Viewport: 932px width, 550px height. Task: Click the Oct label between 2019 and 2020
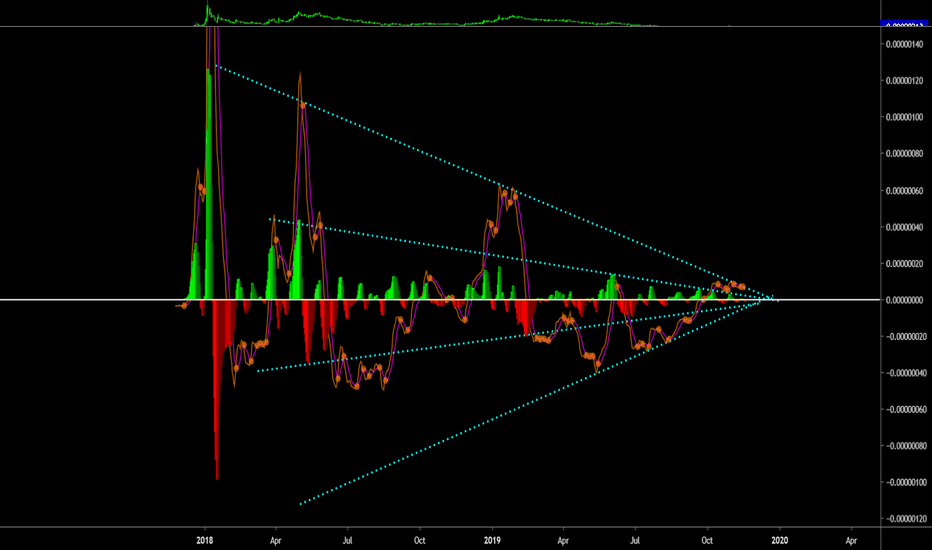[707, 540]
